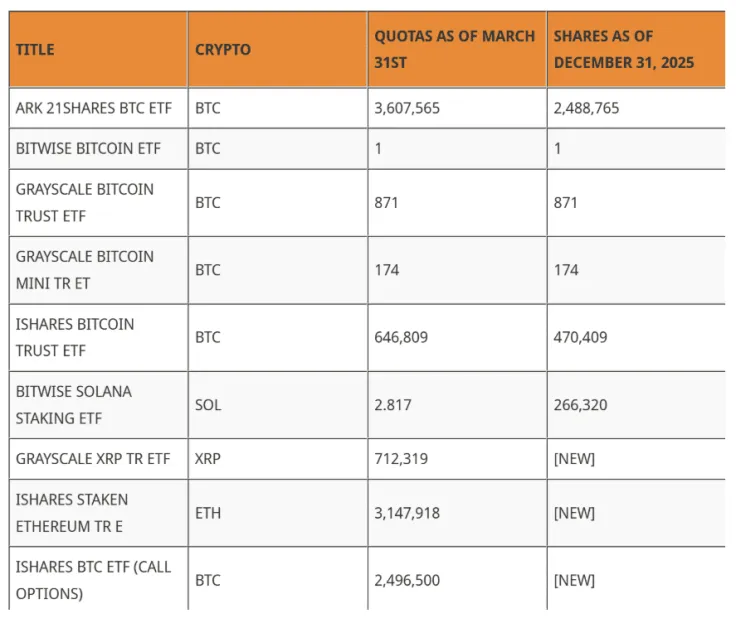Screen dimensions: 736x623
Task: Select the ISHARES STAKEN ETHEREUM TR E cell
Action: (x=99, y=513)
